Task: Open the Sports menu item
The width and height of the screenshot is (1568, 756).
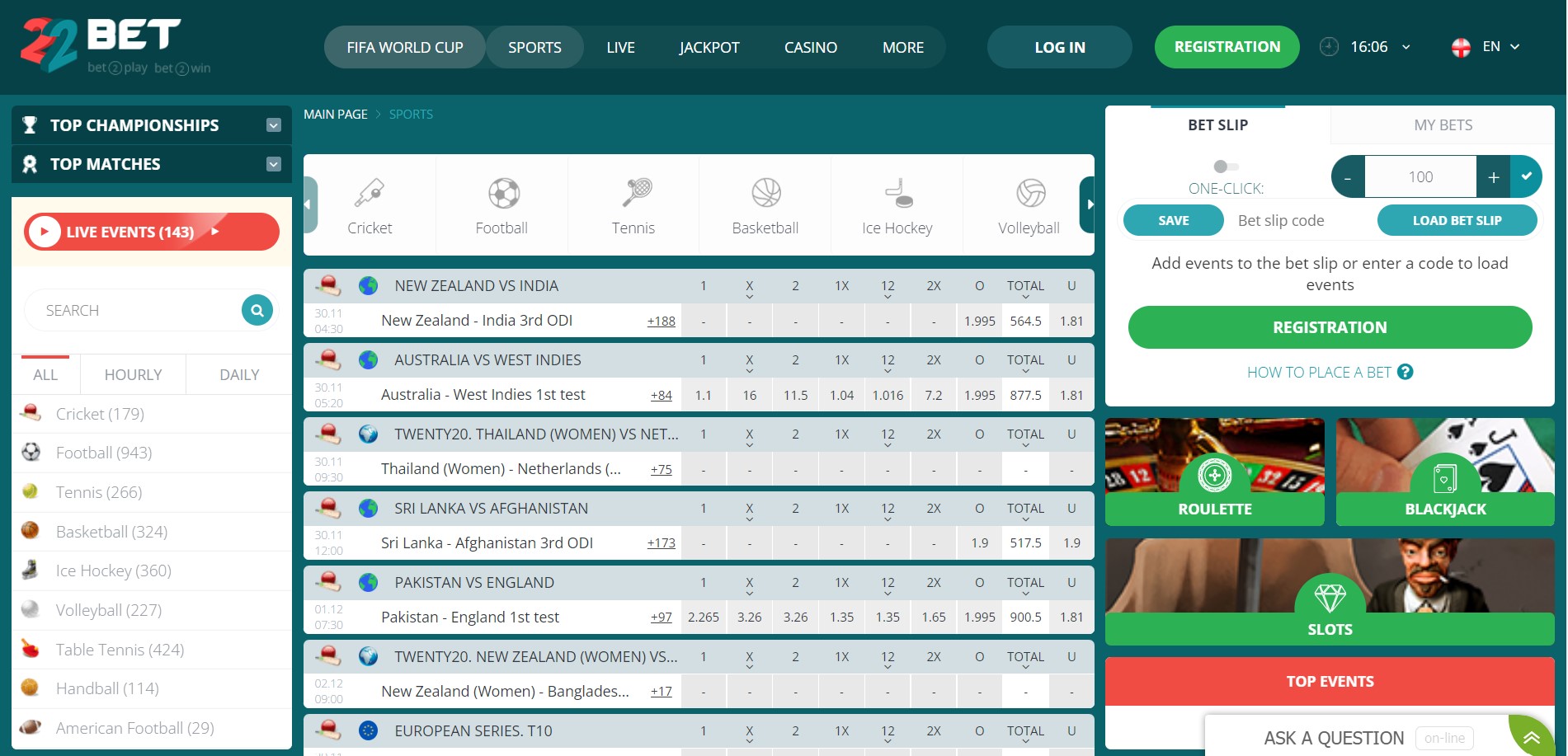Action: tap(534, 47)
